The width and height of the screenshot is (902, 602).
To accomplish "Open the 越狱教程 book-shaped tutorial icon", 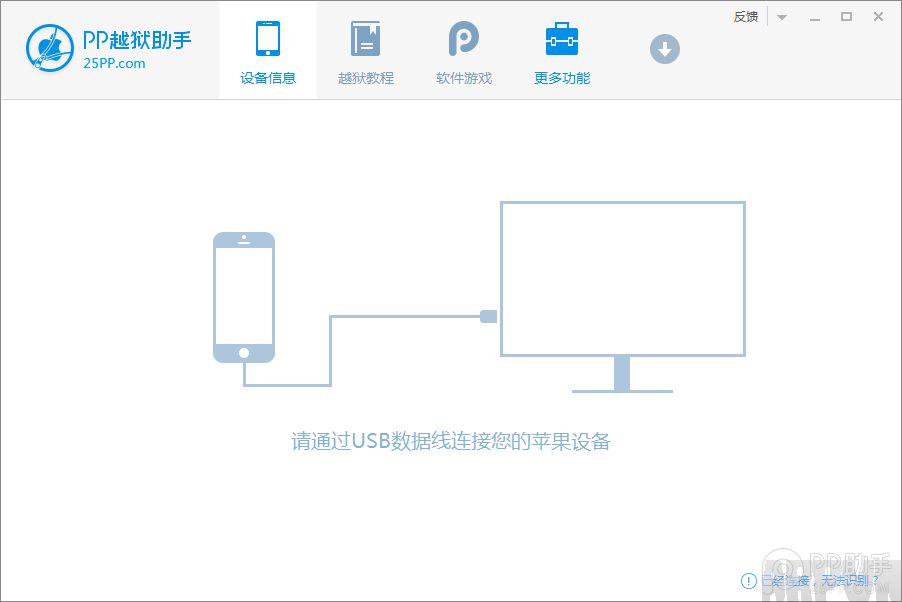I will pyautogui.click(x=365, y=38).
